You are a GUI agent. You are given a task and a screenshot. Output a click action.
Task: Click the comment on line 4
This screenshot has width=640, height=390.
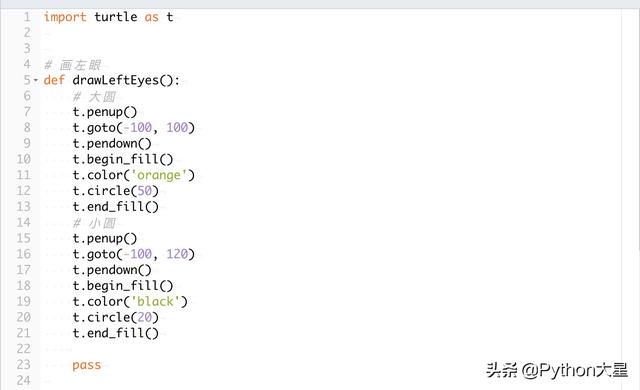pyautogui.click(x=72, y=64)
